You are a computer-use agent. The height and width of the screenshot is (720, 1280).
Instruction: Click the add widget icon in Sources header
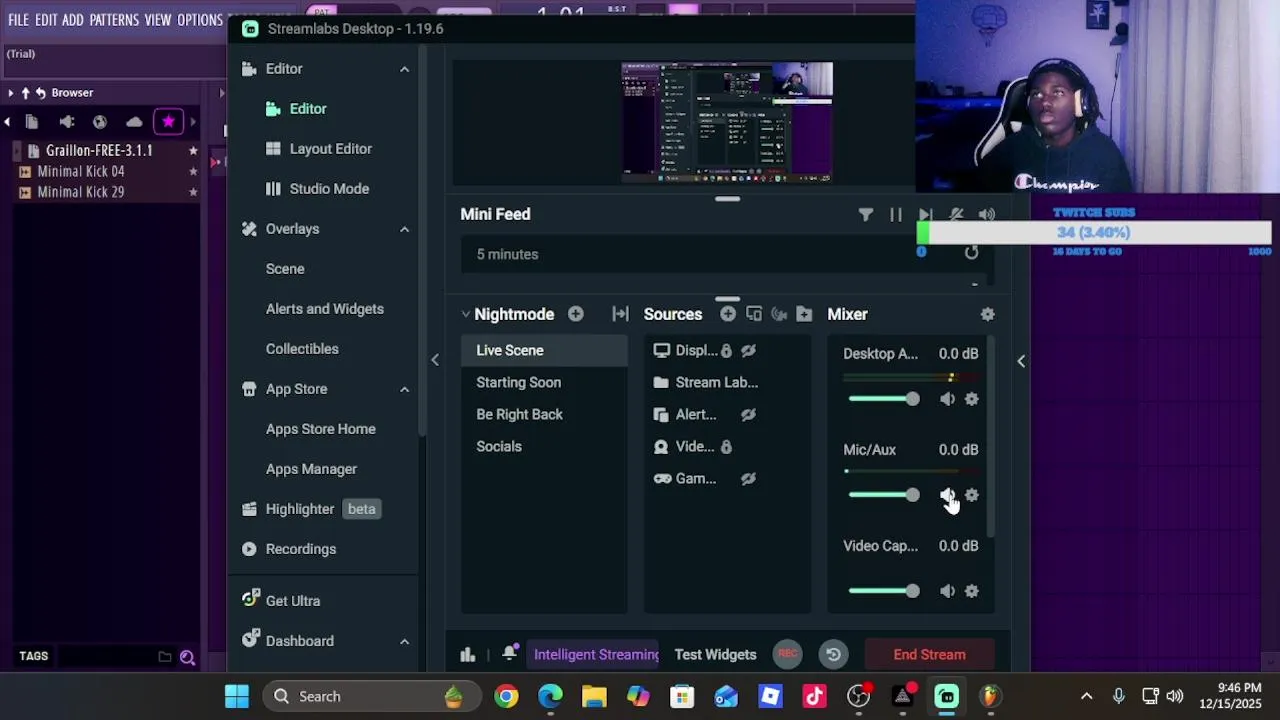tap(754, 314)
